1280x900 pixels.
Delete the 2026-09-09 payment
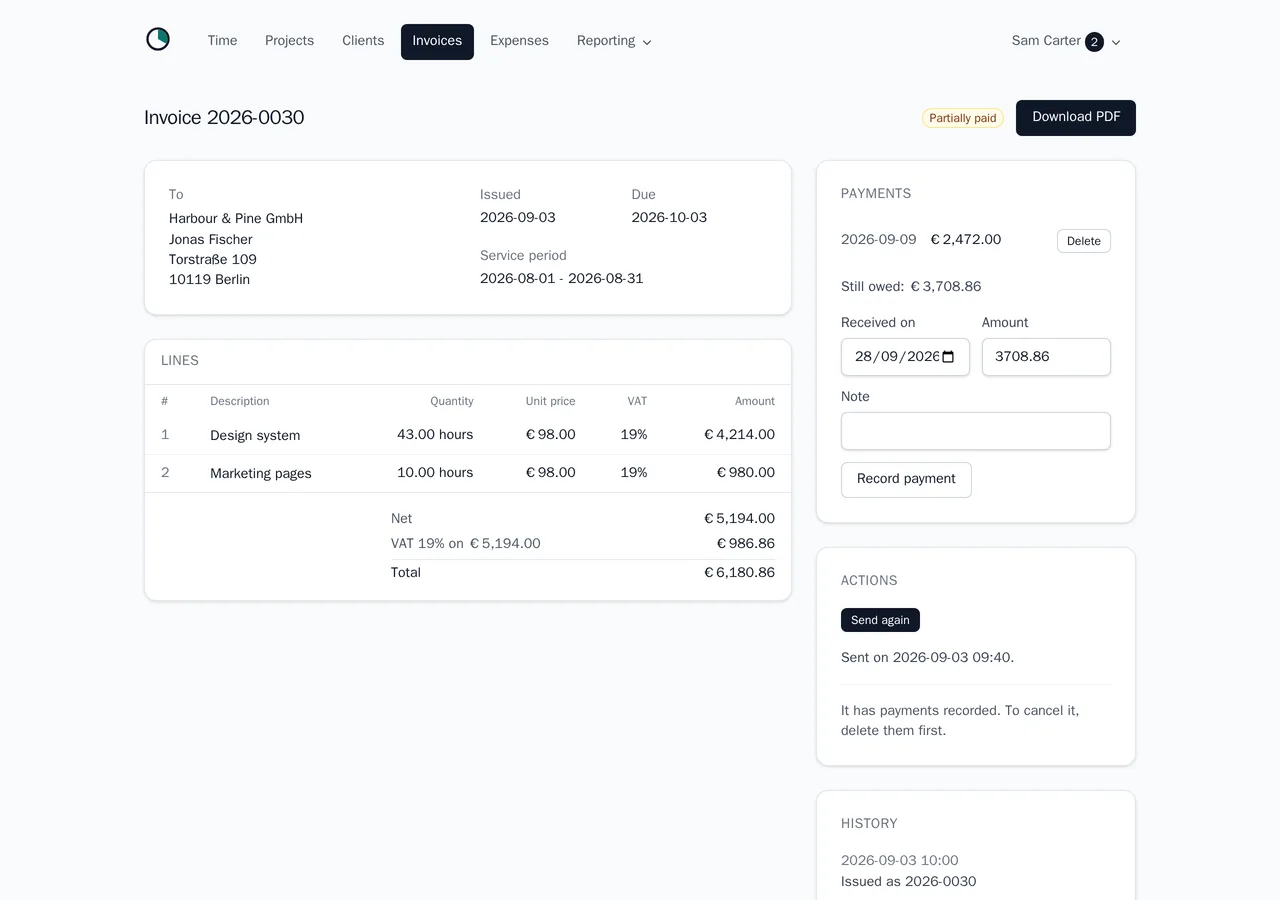(1083, 241)
